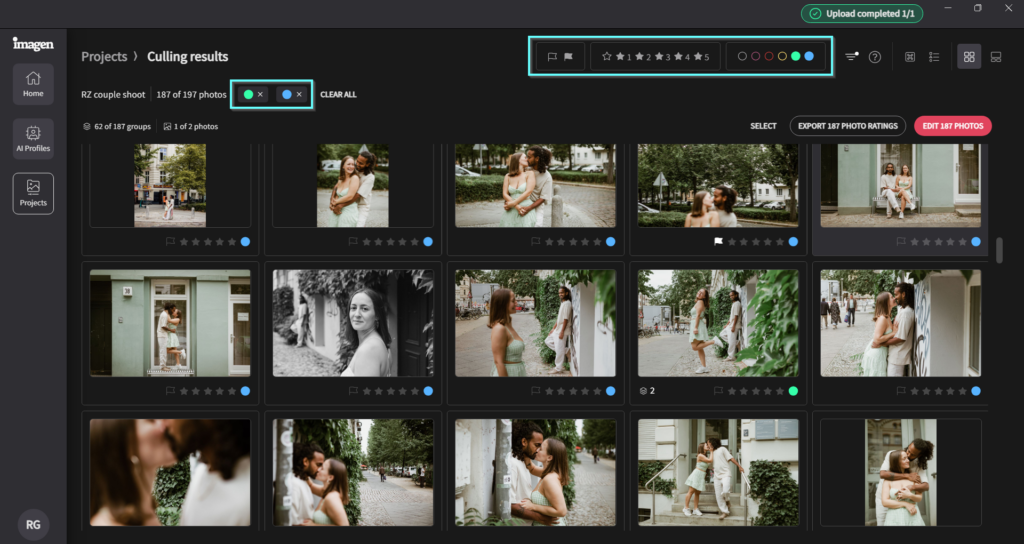
Task: Click EDIT 187 PHOTOS
Action: 953,126
